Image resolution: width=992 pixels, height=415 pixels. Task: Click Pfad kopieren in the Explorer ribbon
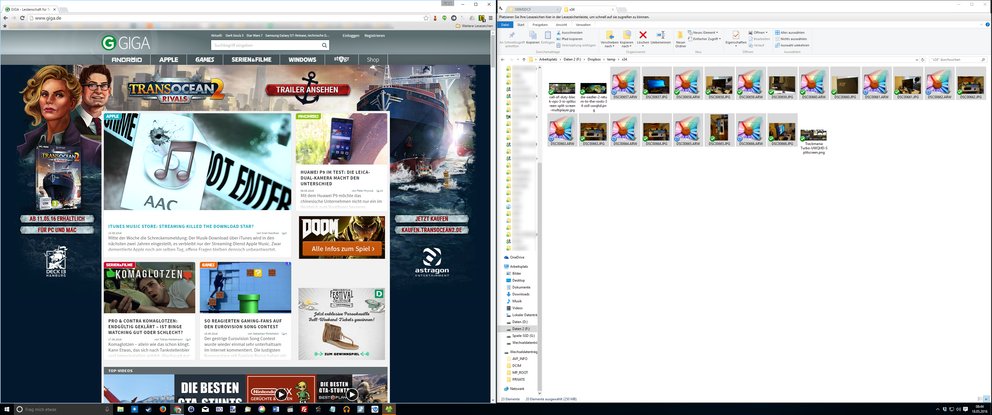click(x=568, y=39)
